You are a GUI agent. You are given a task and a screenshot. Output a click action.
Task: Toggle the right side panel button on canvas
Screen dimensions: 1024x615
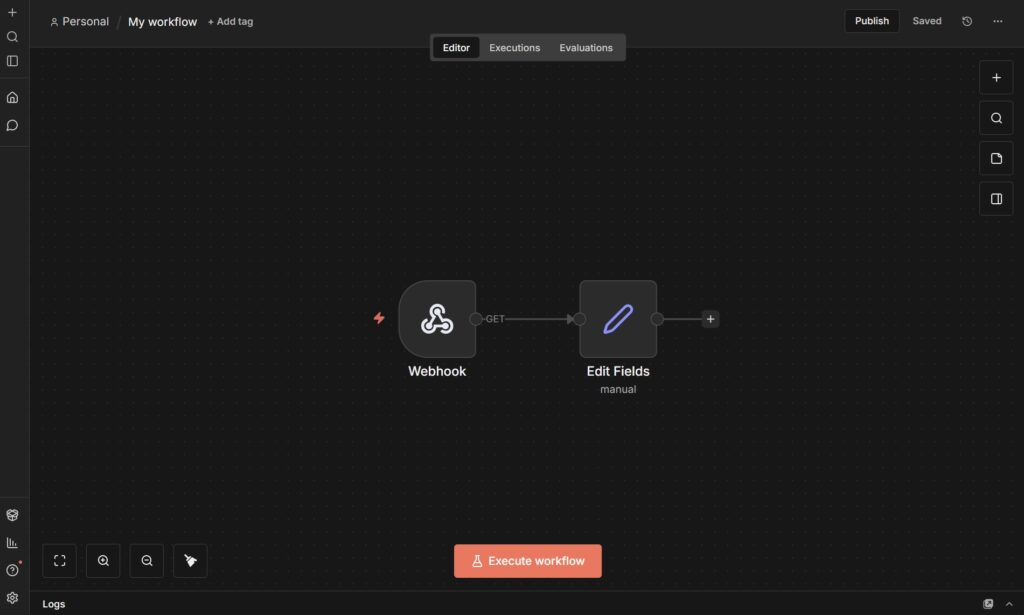(996, 199)
